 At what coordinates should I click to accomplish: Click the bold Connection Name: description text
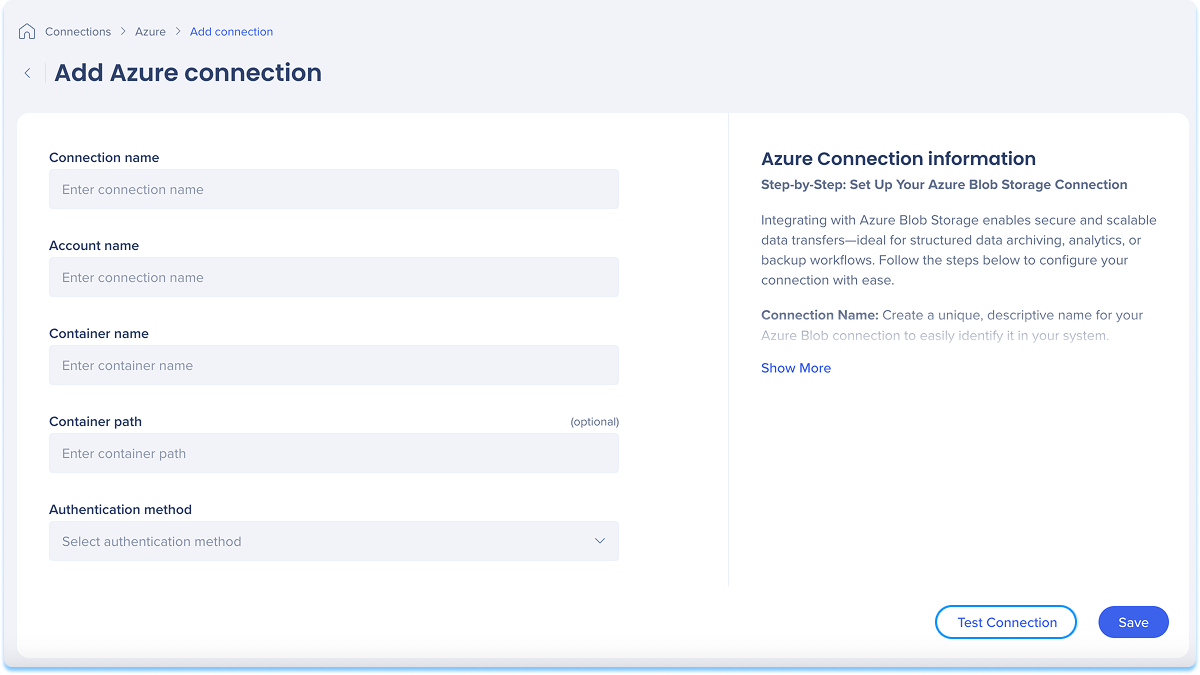pos(819,315)
